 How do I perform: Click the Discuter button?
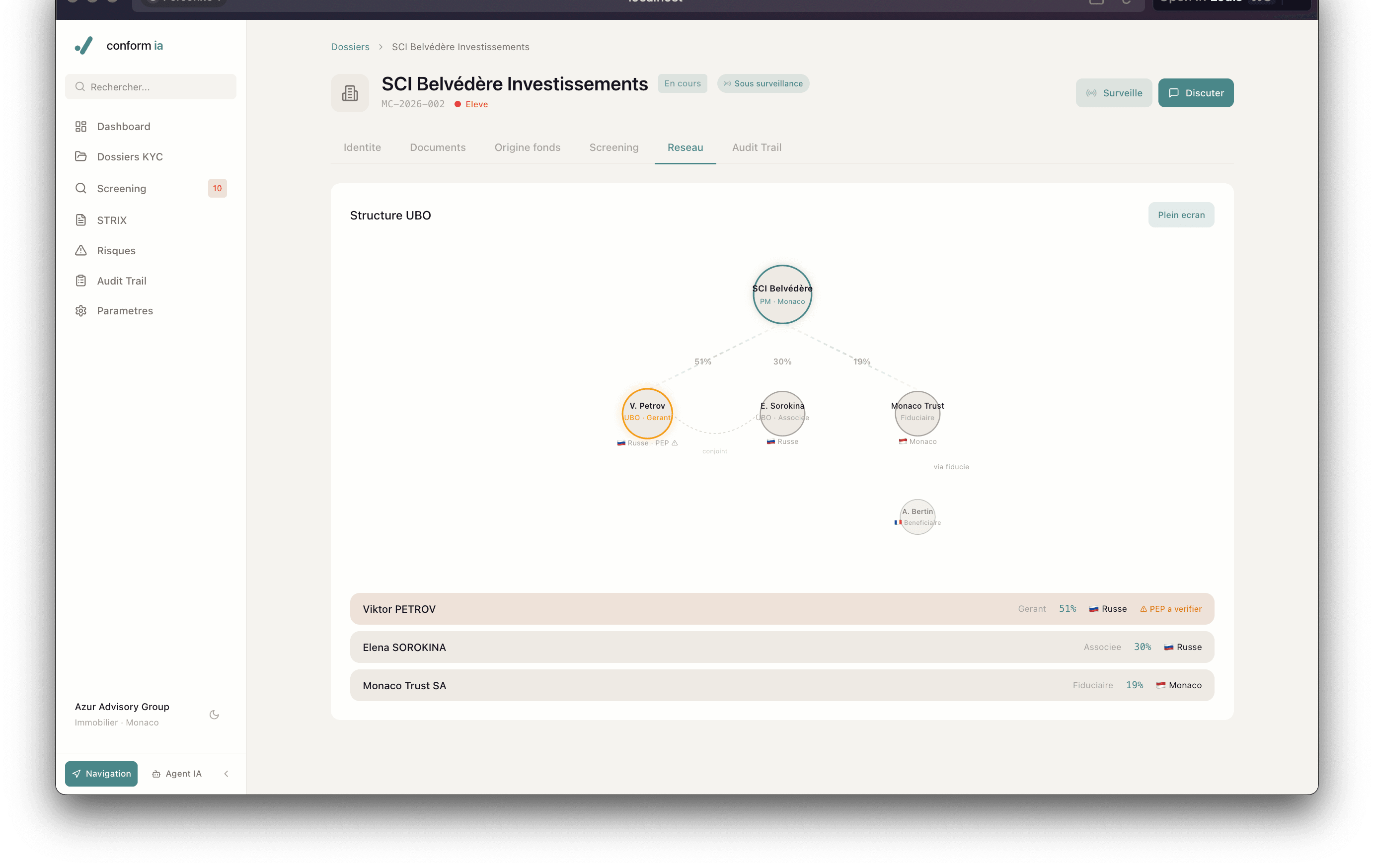coord(1195,92)
